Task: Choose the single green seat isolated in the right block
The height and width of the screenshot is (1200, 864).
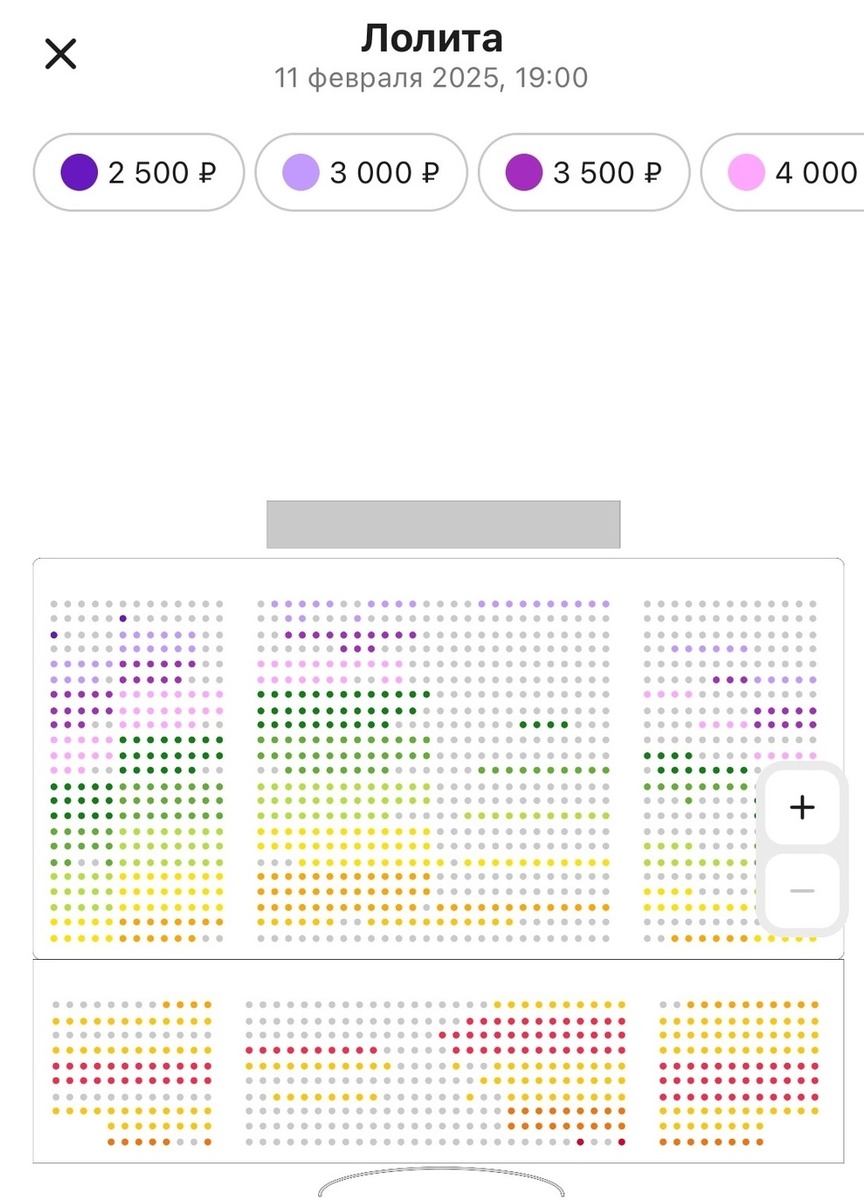Action: click(x=688, y=800)
